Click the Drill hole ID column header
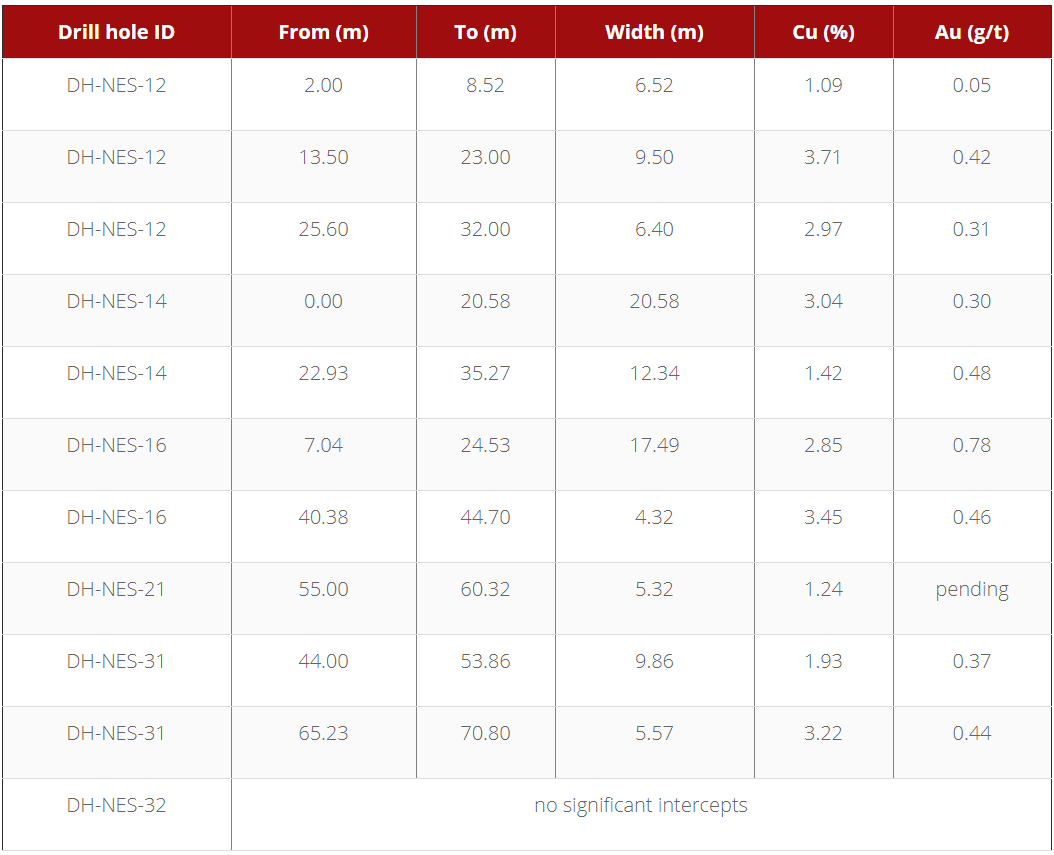The width and height of the screenshot is (1054, 855). [x=116, y=32]
